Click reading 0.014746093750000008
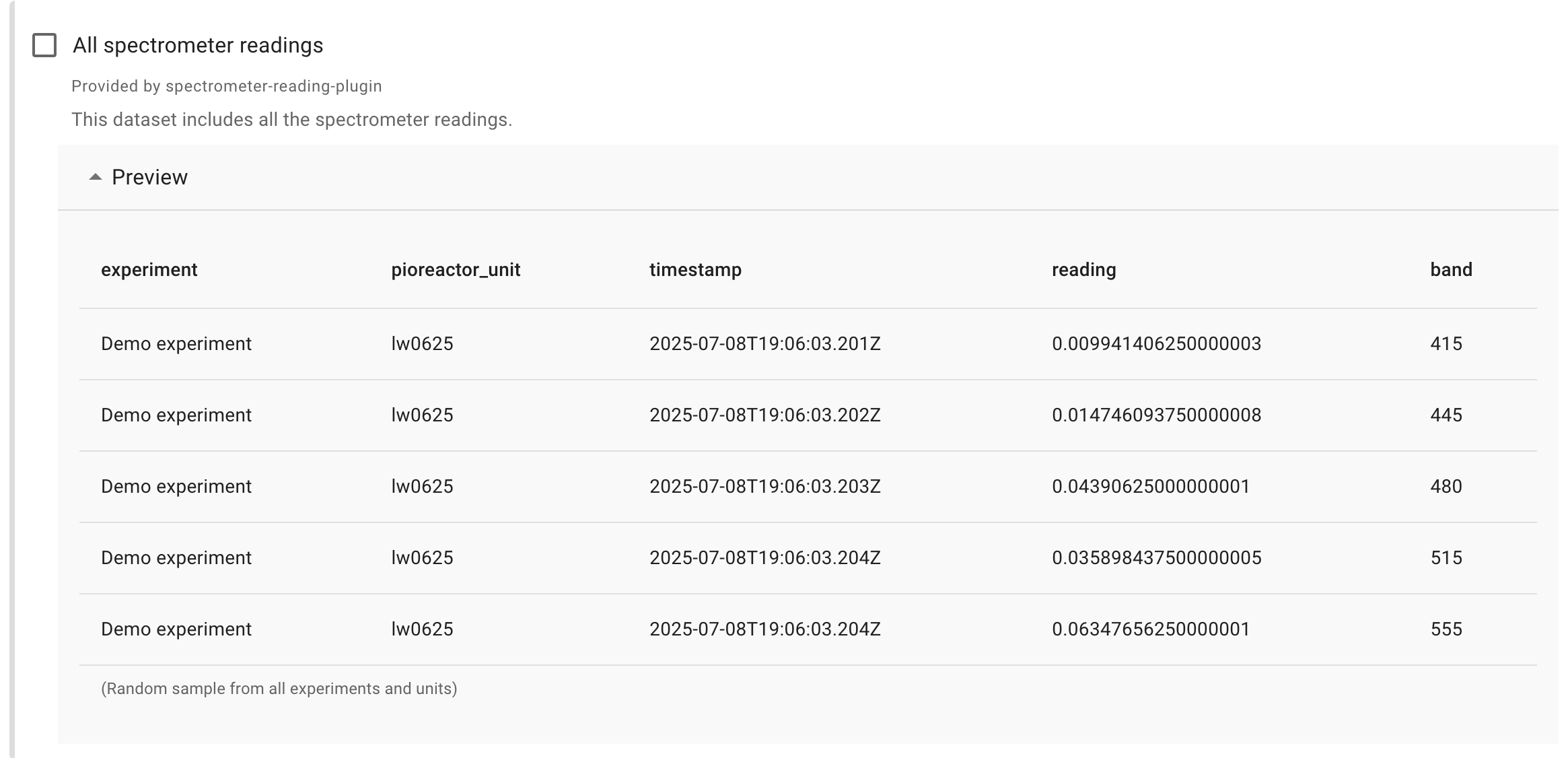Image resolution: width=1568 pixels, height=758 pixels. (1156, 415)
